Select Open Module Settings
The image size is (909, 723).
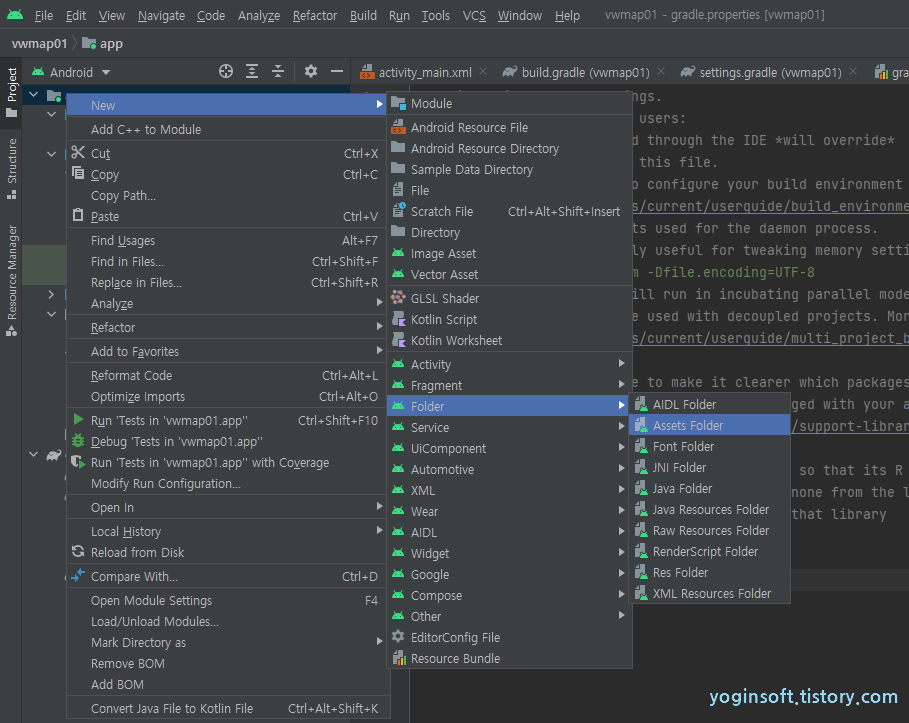[x=226, y=601]
